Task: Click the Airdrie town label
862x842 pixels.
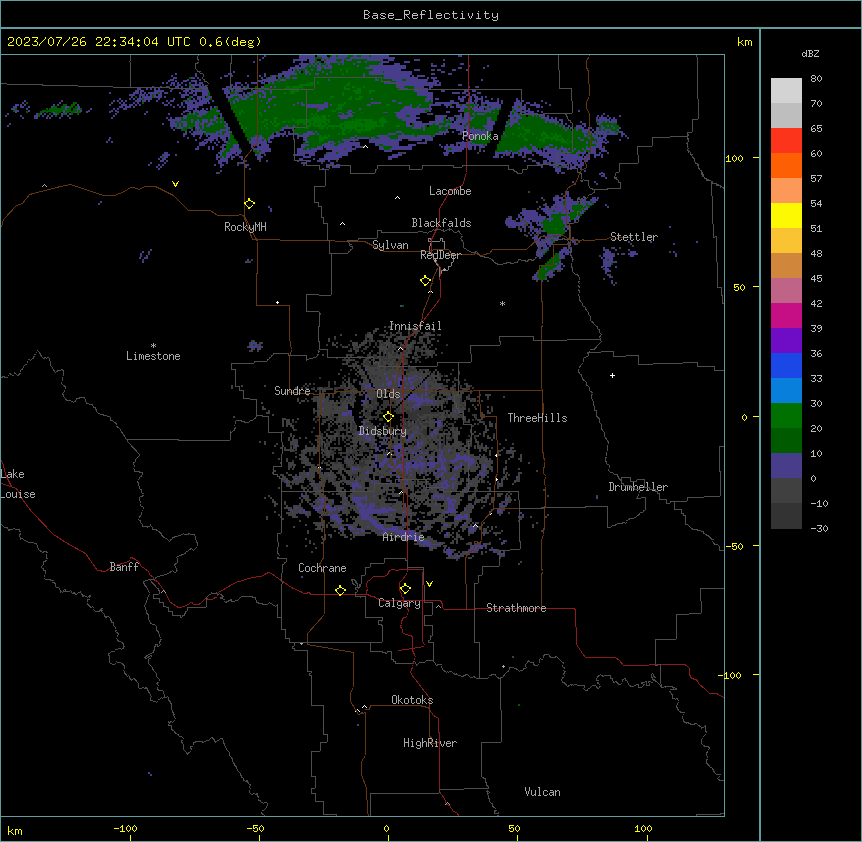Action: [x=404, y=537]
